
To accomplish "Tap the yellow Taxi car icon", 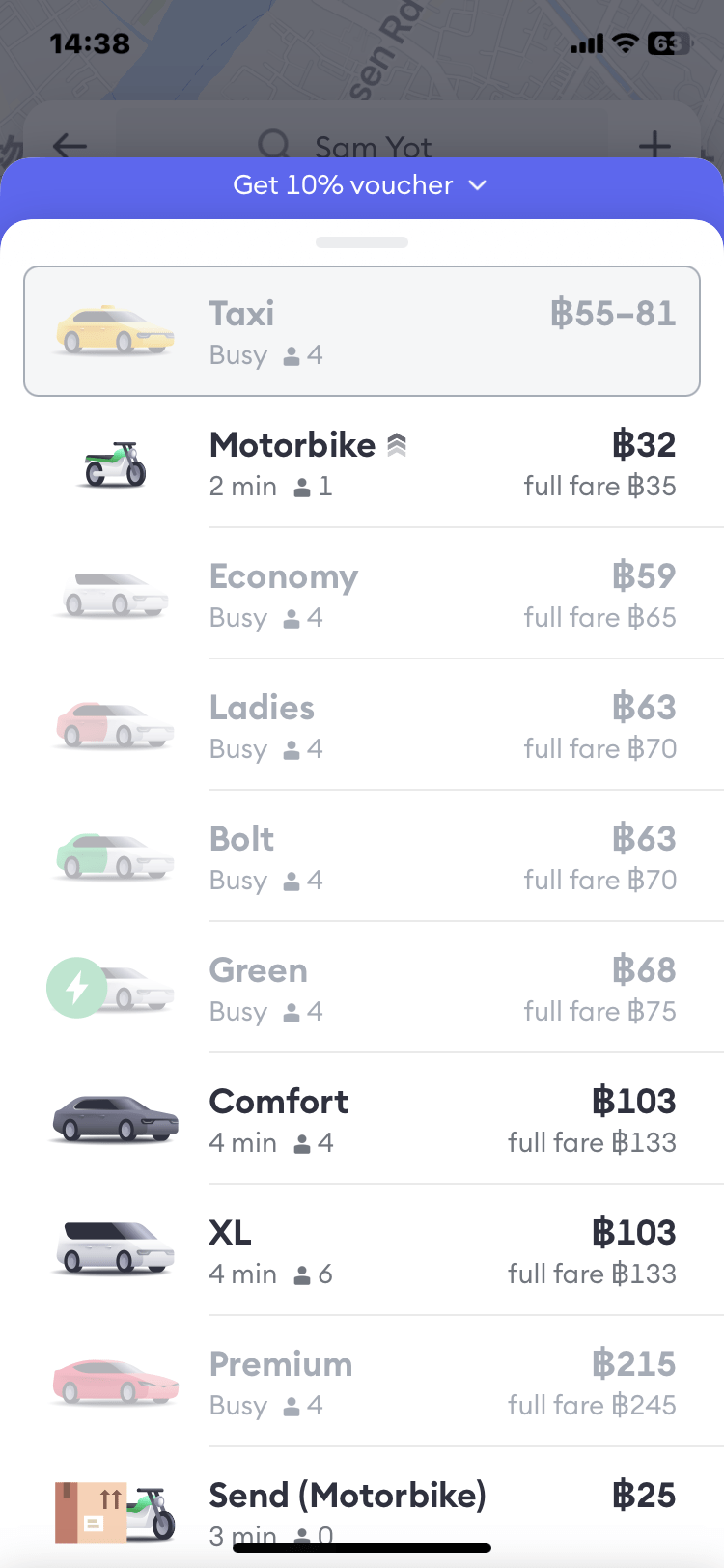I will pyautogui.click(x=115, y=330).
